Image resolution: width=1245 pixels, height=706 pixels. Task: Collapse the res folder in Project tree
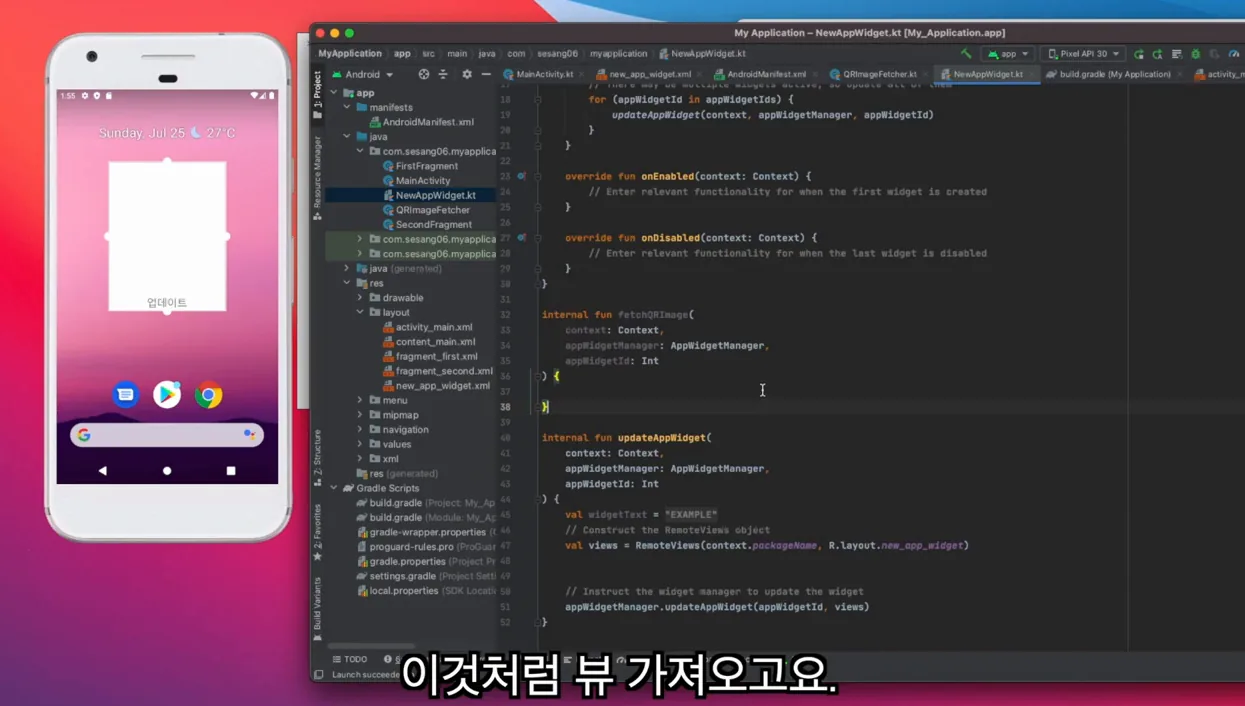click(x=347, y=283)
